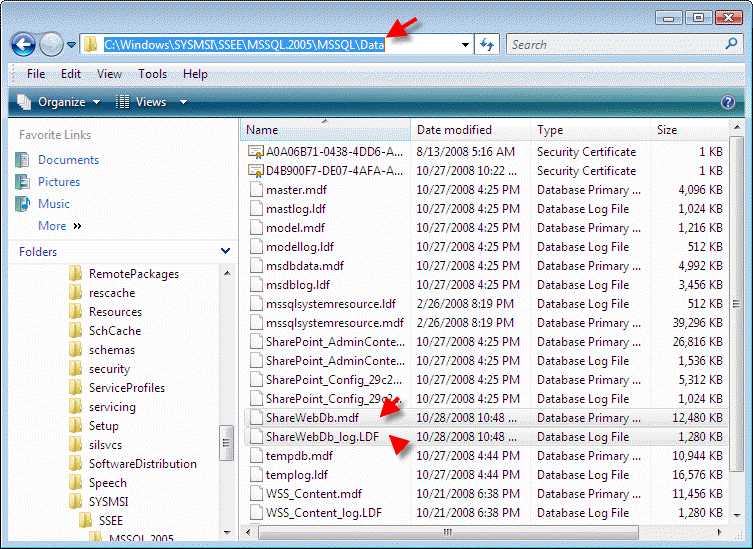Open the Organize toolbar dropdown
The height and width of the screenshot is (549, 753).
pyautogui.click(x=59, y=102)
